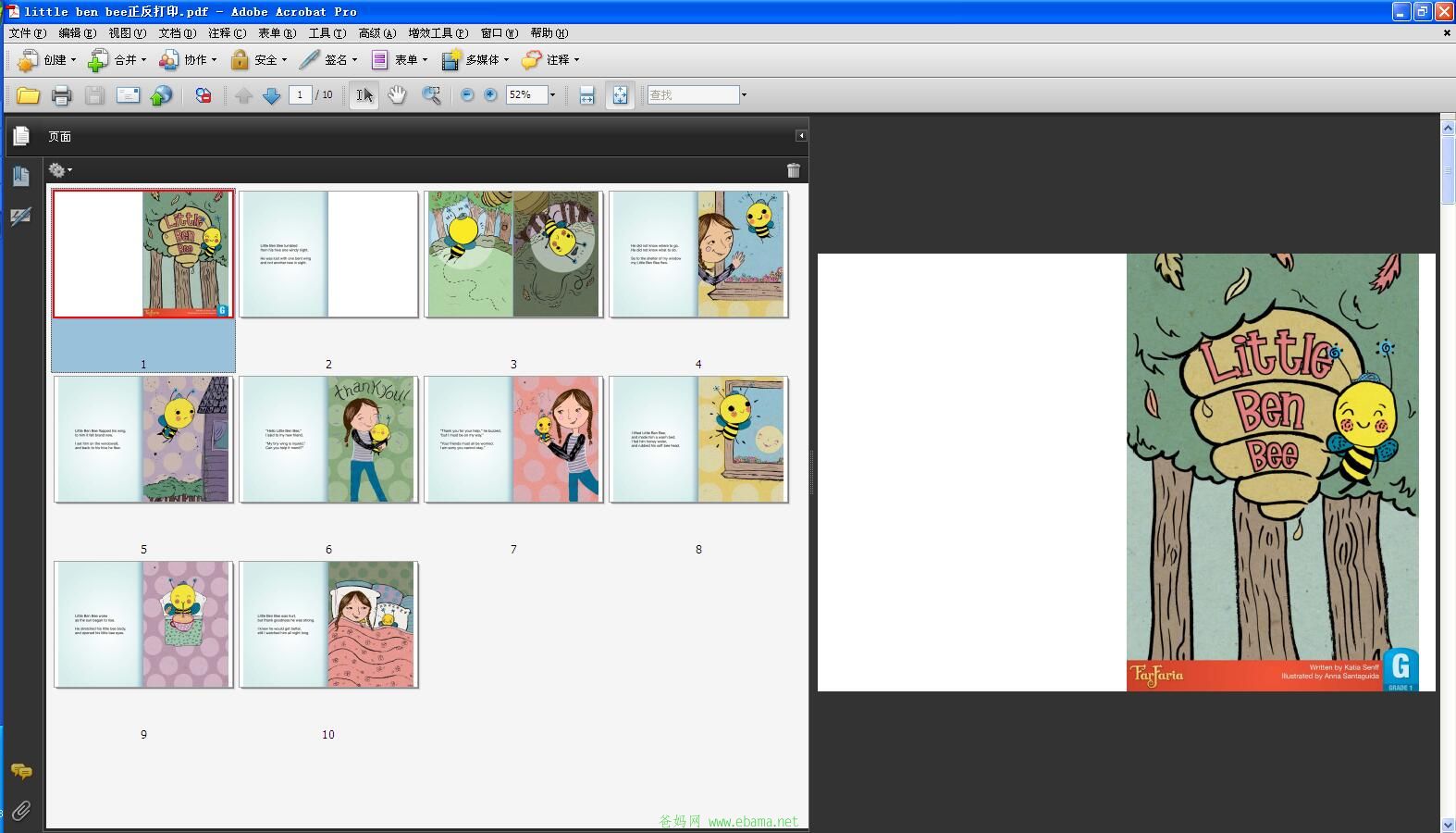Select the text Select tool
This screenshot has width=1456, height=833.
point(364,95)
